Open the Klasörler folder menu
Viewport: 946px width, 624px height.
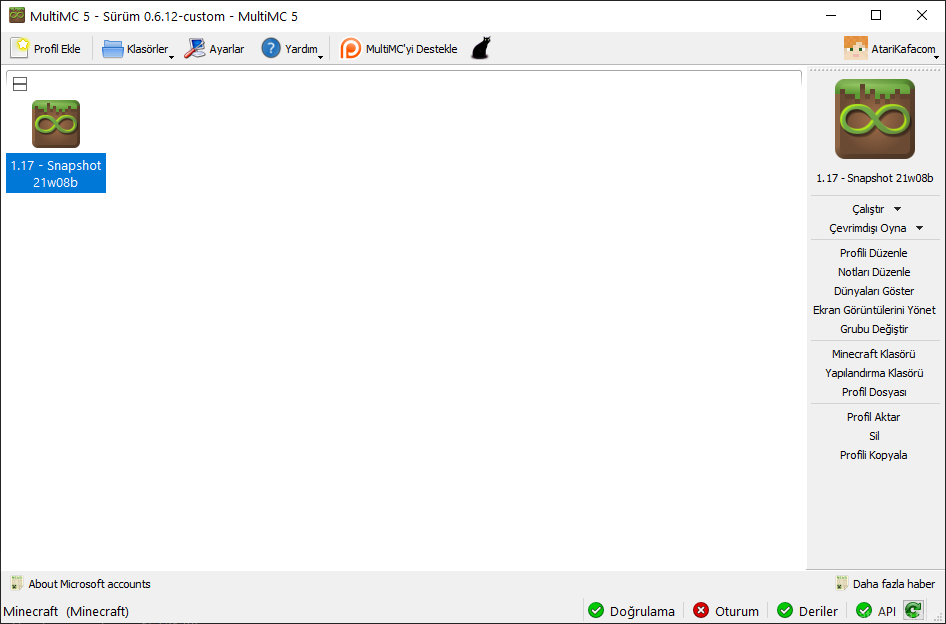(x=137, y=49)
